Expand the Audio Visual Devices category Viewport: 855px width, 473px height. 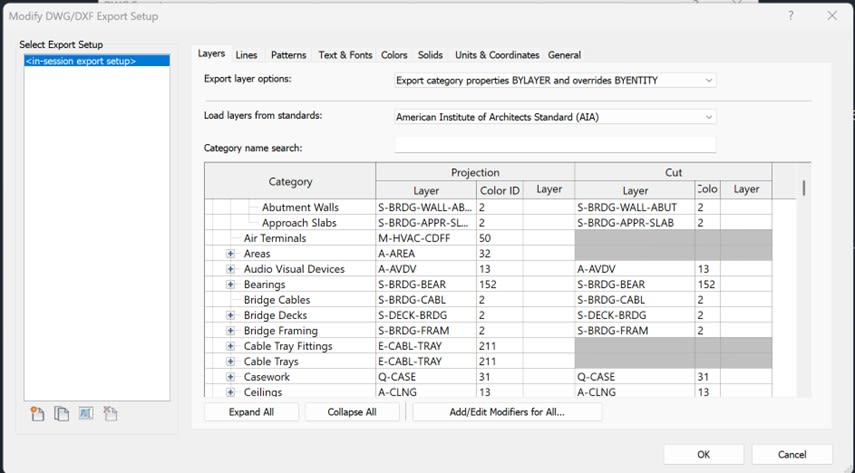click(x=231, y=269)
